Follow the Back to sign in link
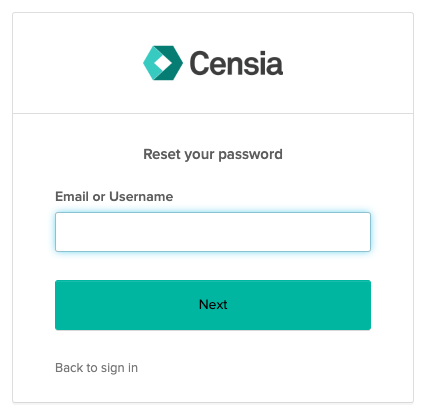The height and width of the screenshot is (418, 430). [96, 368]
